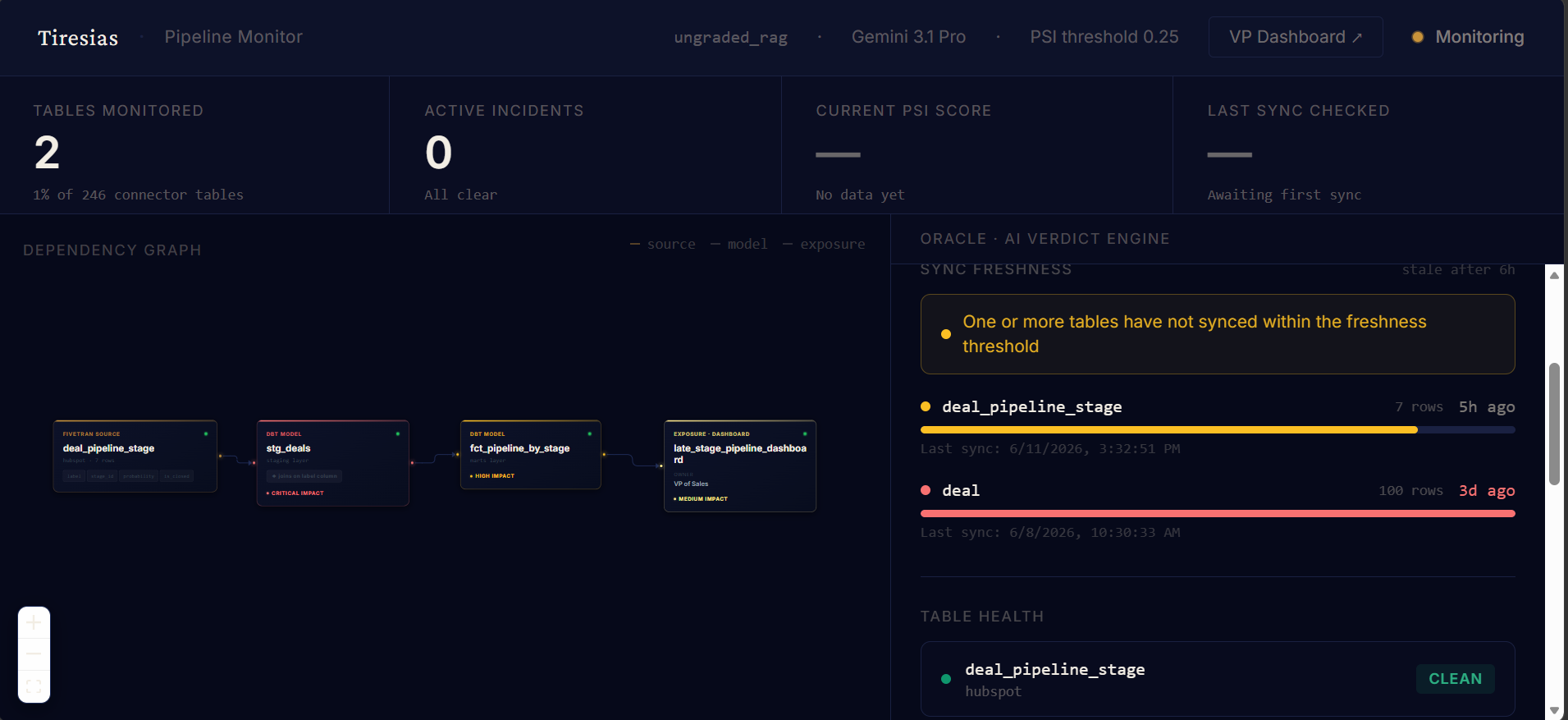1568x720 pixels.
Task: Click the 'deal' sync freshness row name
Action: (x=961, y=490)
